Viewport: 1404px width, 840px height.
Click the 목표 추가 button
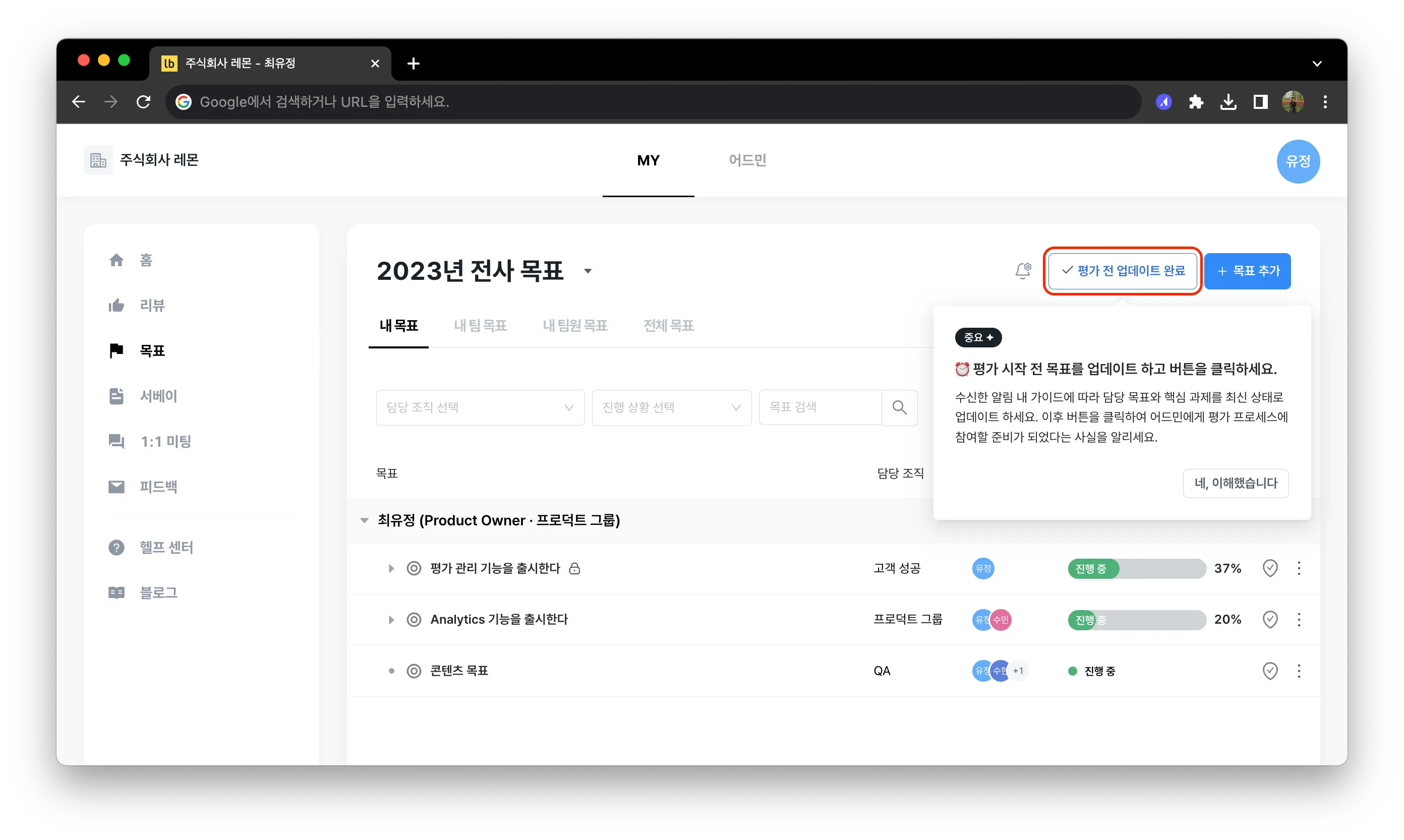(x=1247, y=271)
